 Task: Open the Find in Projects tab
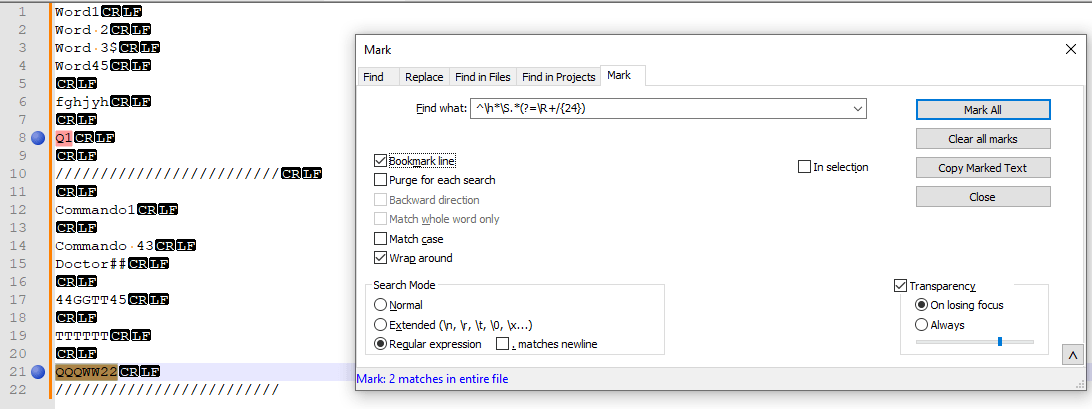coord(559,77)
